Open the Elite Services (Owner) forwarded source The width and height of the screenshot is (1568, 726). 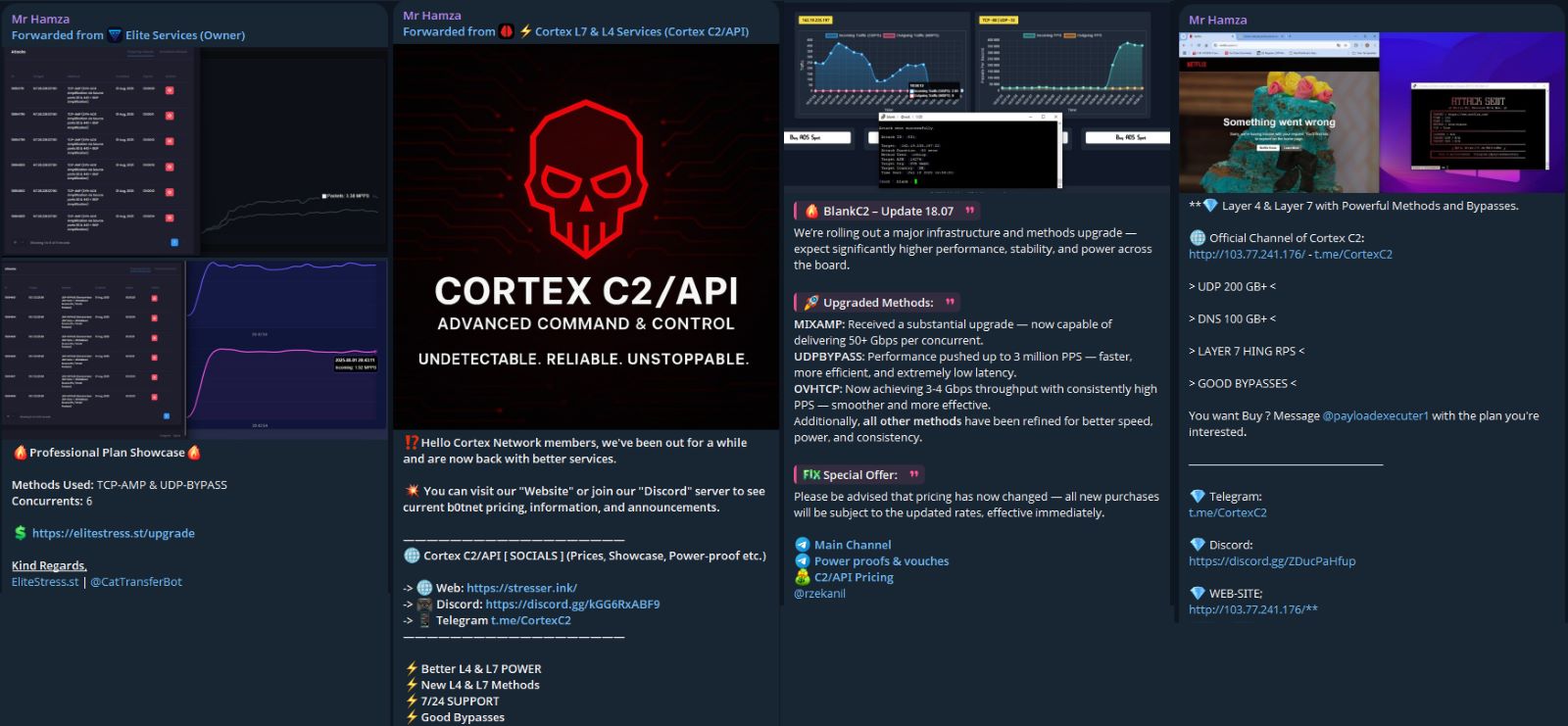tap(185, 35)
